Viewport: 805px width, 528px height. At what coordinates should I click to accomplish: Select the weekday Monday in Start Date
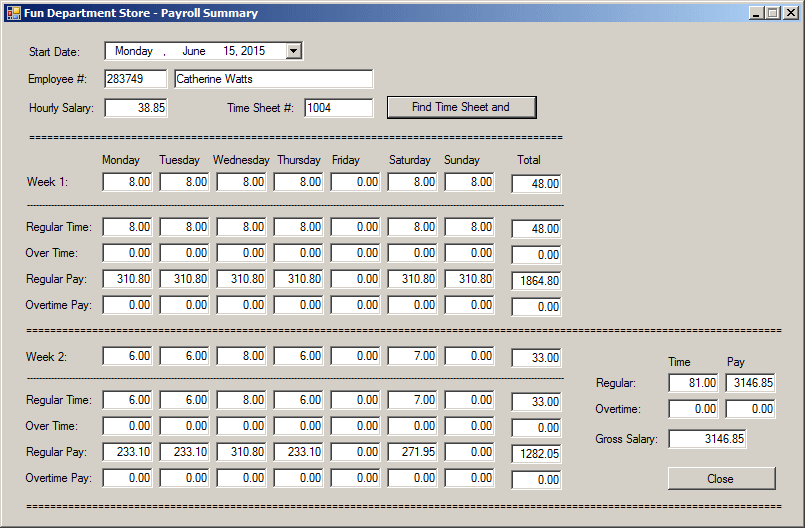point(133,51)
